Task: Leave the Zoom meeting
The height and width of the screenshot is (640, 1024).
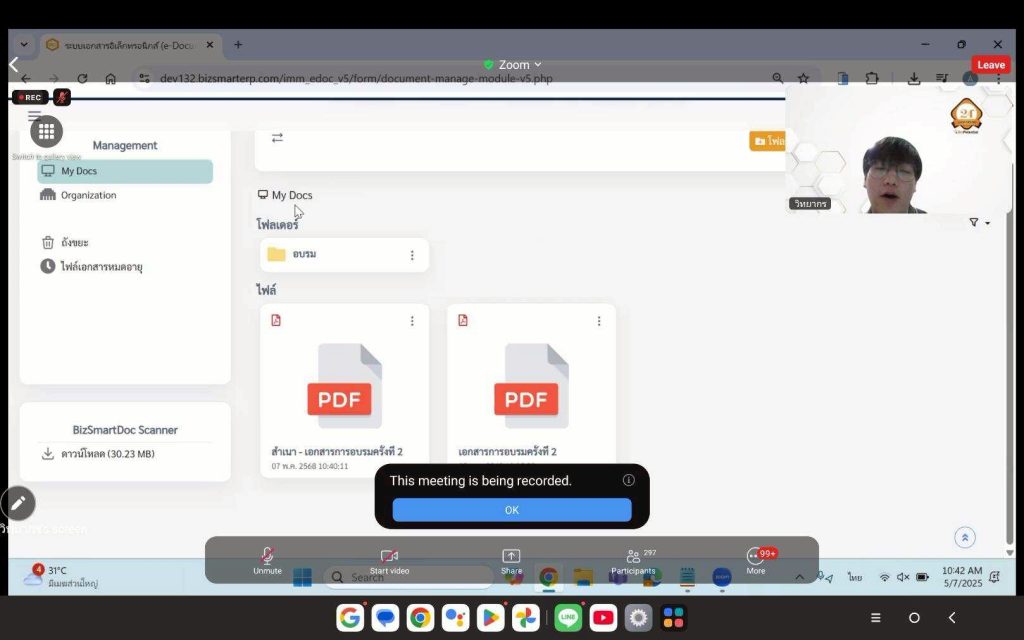Action: [990, 65]
